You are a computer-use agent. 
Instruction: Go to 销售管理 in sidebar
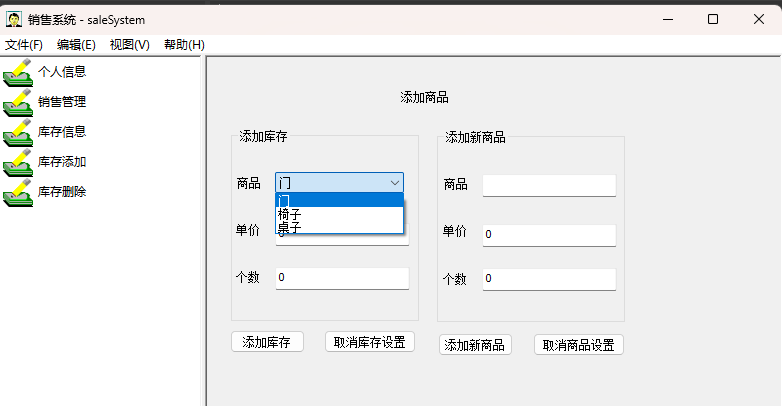(x=62, y=102)
